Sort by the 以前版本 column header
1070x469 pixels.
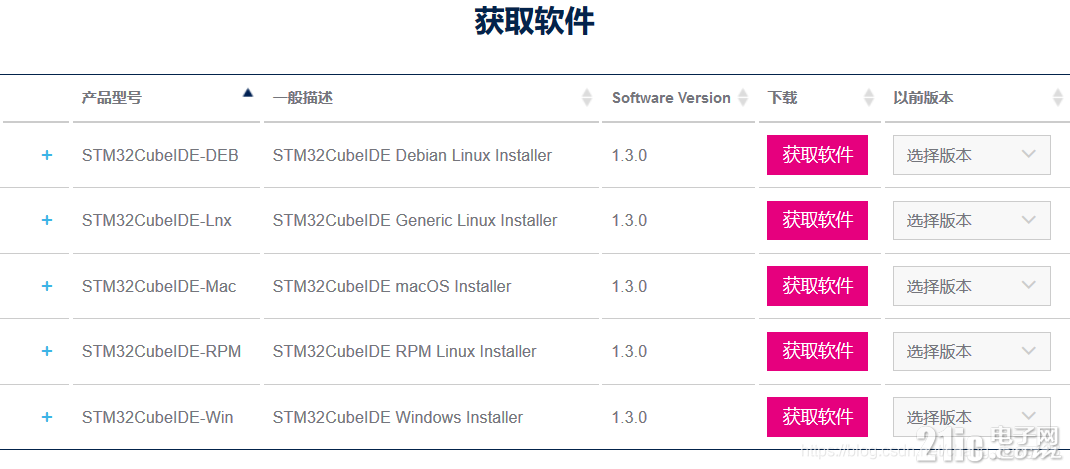(923, 98)
